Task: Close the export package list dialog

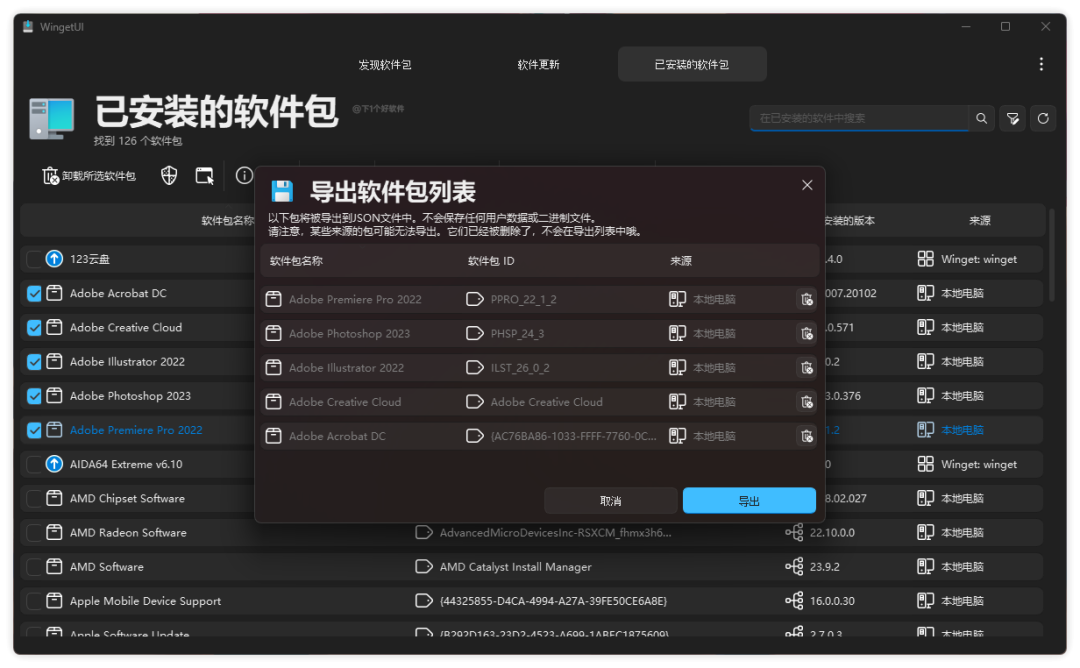Action: tap(807, 185)
